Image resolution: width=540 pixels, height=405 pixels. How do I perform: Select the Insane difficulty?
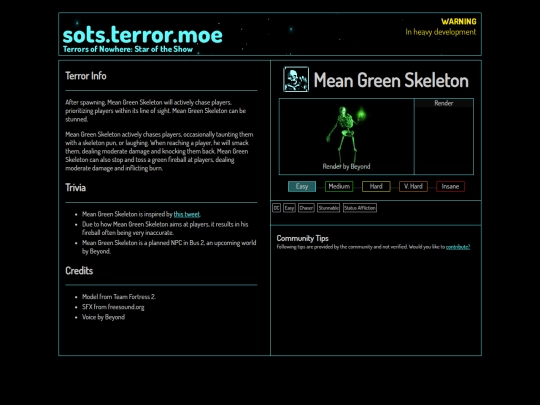click(450, 186)
